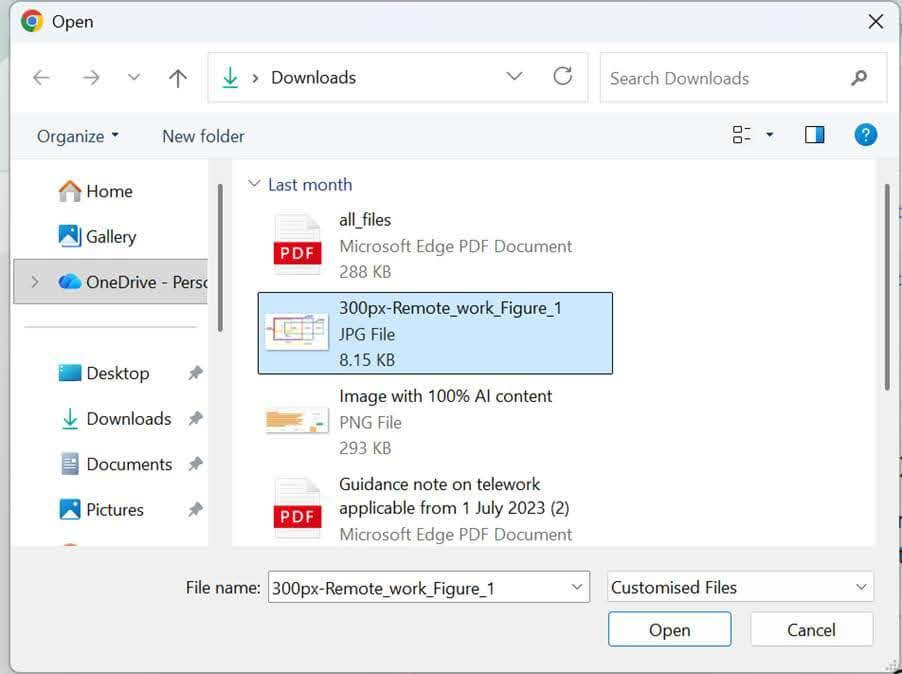
Task: Open the Customised Files type dropdown
Action: pyautogui.click(x=740, y=588)
